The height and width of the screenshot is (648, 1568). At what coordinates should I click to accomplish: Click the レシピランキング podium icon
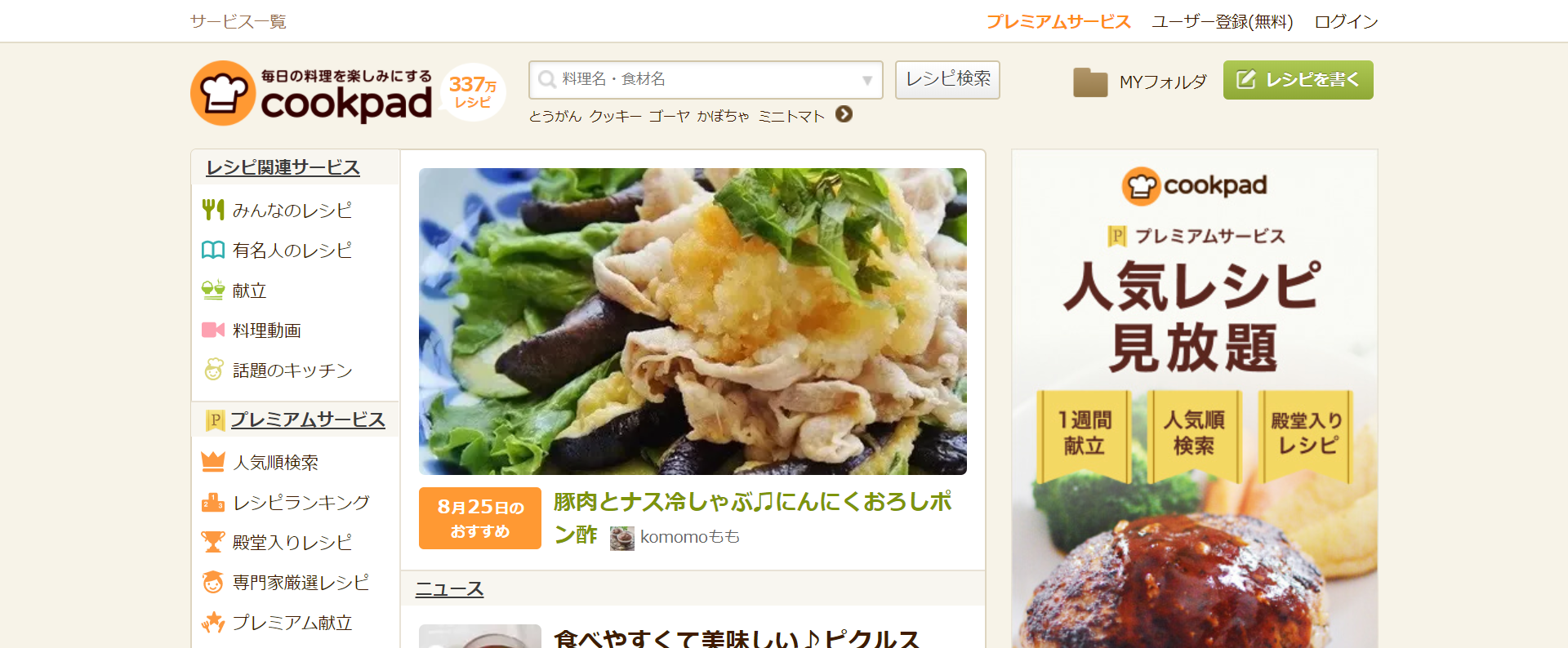[x=212, y=502]
